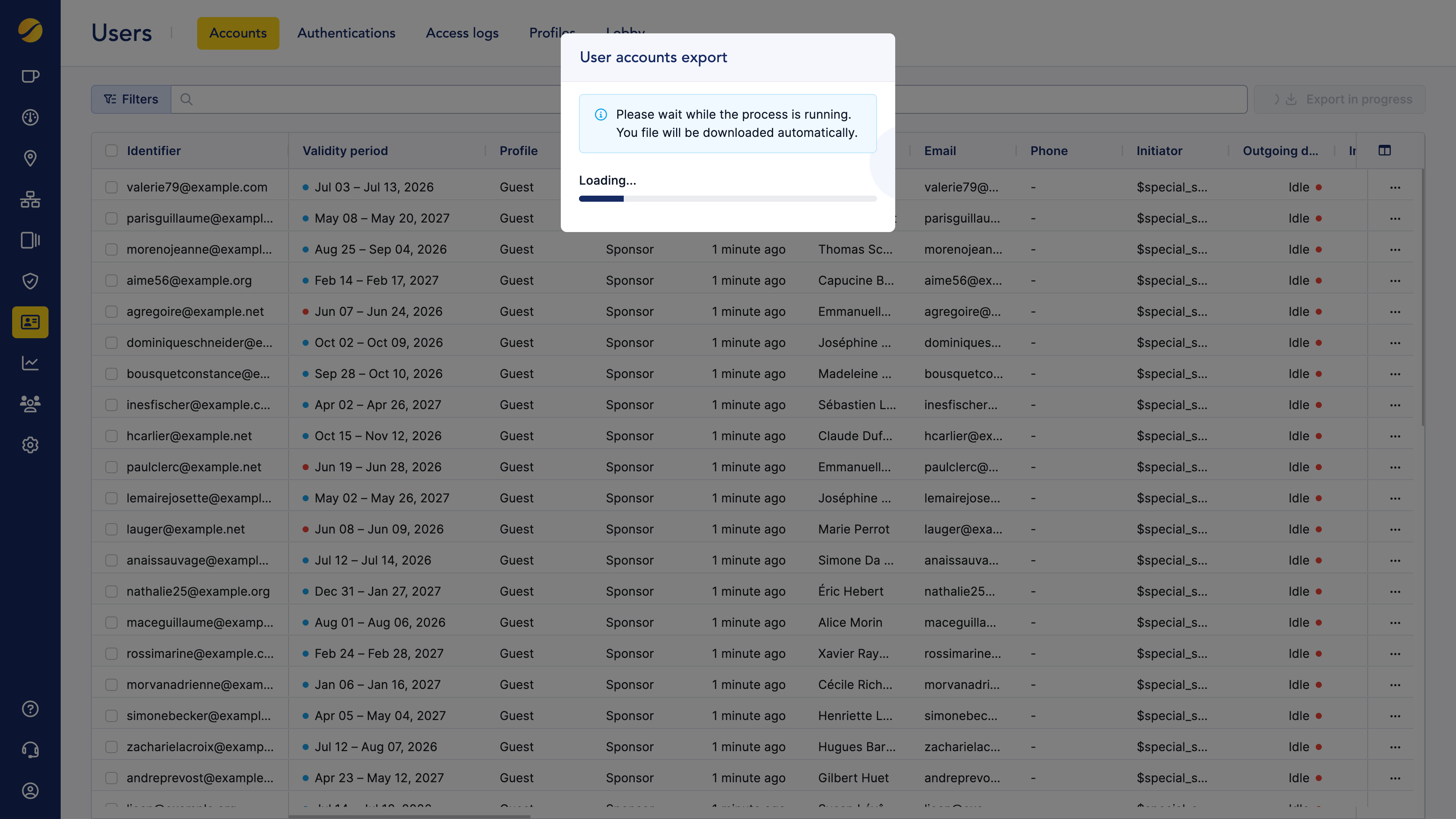Image resolution: width=1456 pixels, height=819 pixels.
Task: Switch to the Authentications tab
Action: tap(347, 33)
